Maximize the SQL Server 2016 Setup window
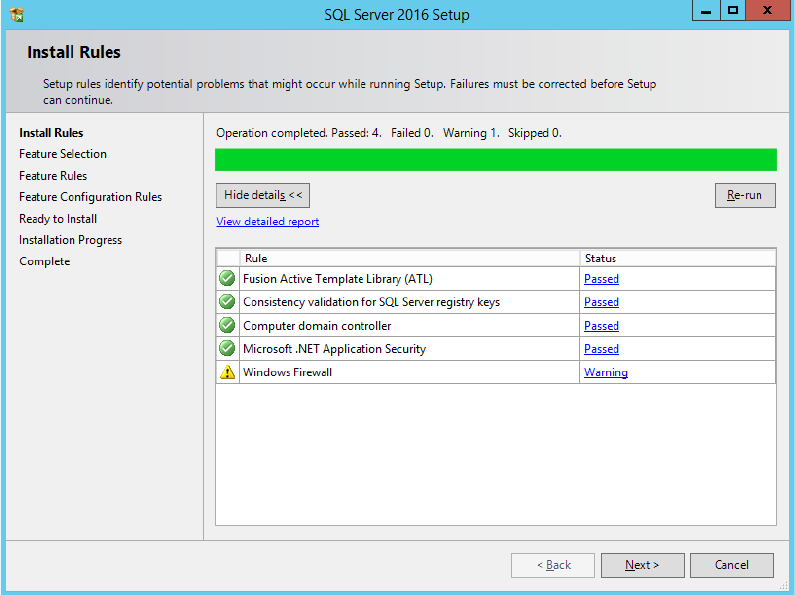This screenshot has height=595, width=795. 733,10
